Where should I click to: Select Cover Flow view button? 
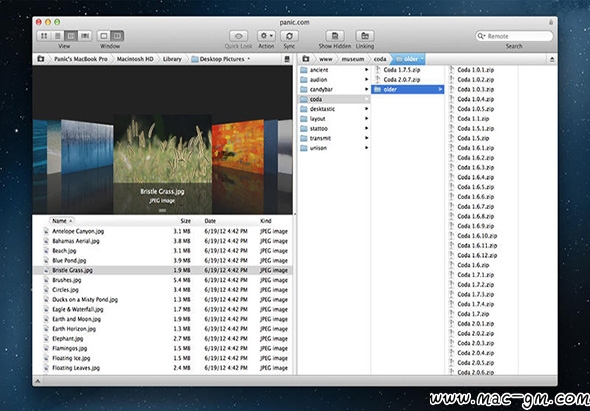pos(85,36)
